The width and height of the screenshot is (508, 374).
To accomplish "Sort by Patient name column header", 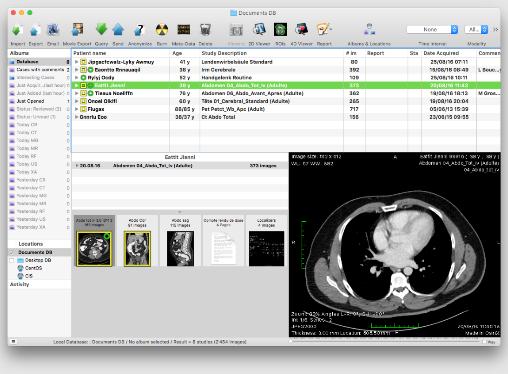I will coord(121,53).
